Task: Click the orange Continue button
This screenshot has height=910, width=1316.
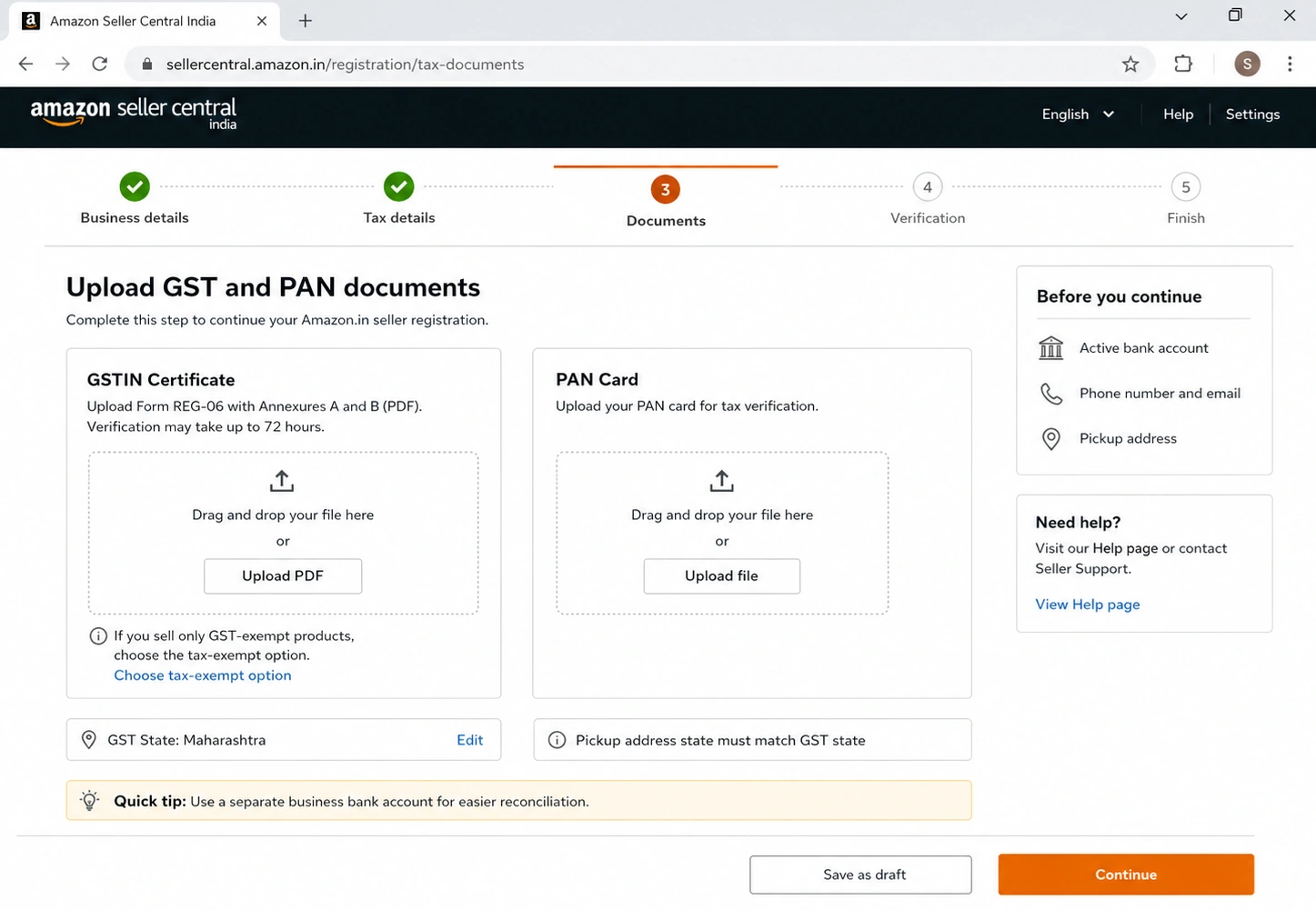Action: [x=1126, y=875]
